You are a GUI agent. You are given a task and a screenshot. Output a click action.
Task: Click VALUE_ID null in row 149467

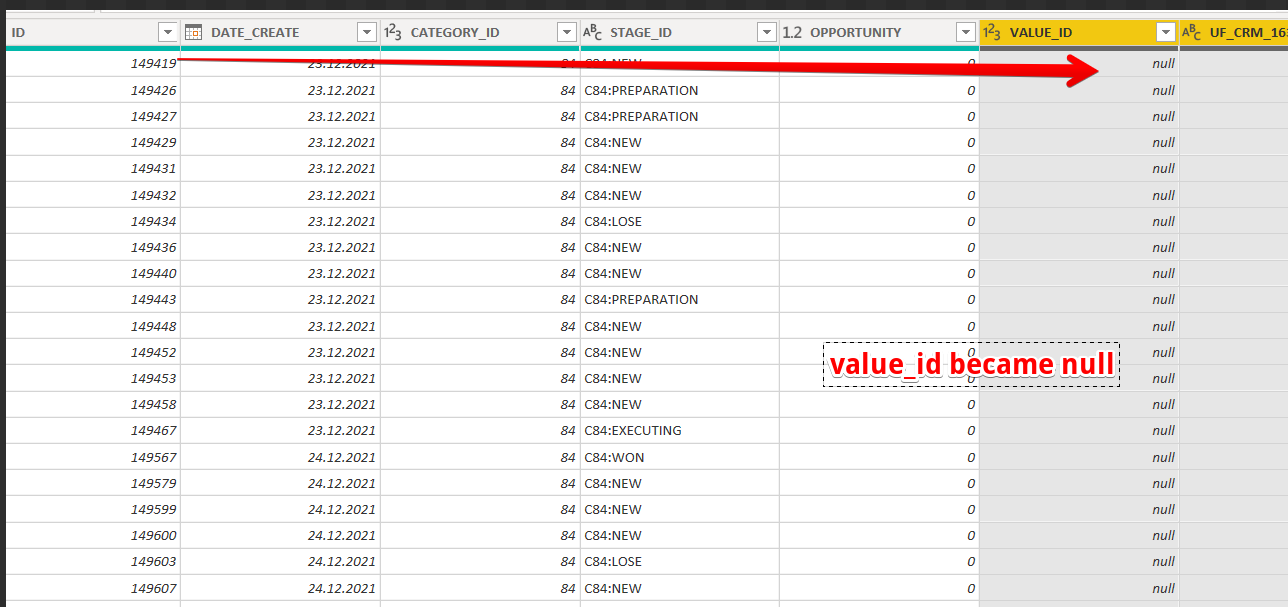[x=1163, y=430]
